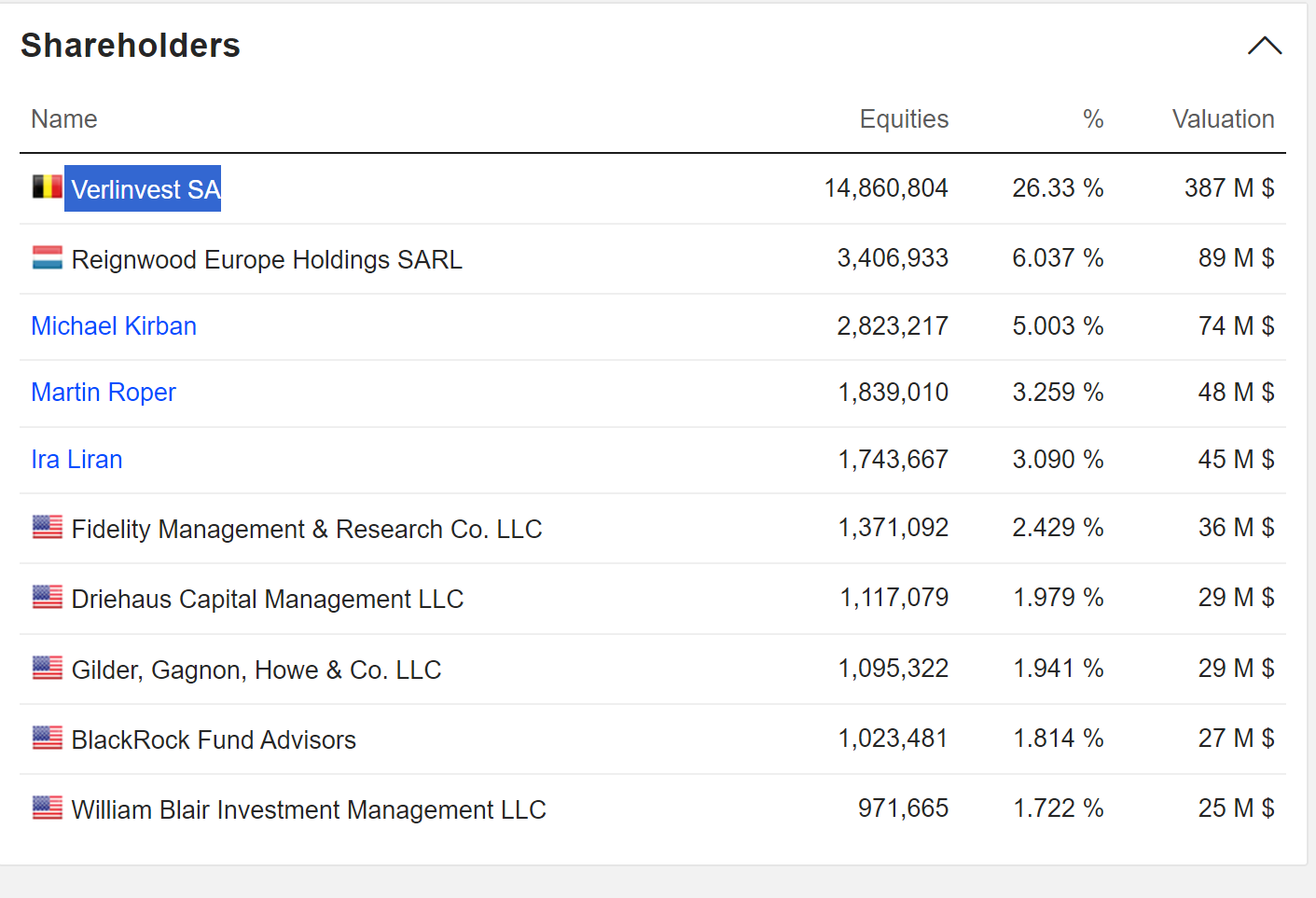
Task: Click equities value 2,823,217
Action: [893, 325]
